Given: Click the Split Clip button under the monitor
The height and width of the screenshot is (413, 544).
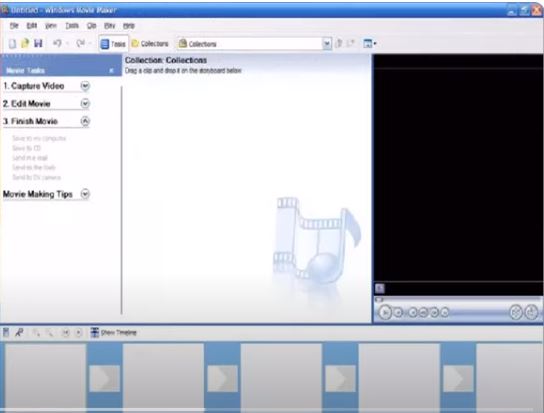Looking at the screenshot, I should [516, 312].
